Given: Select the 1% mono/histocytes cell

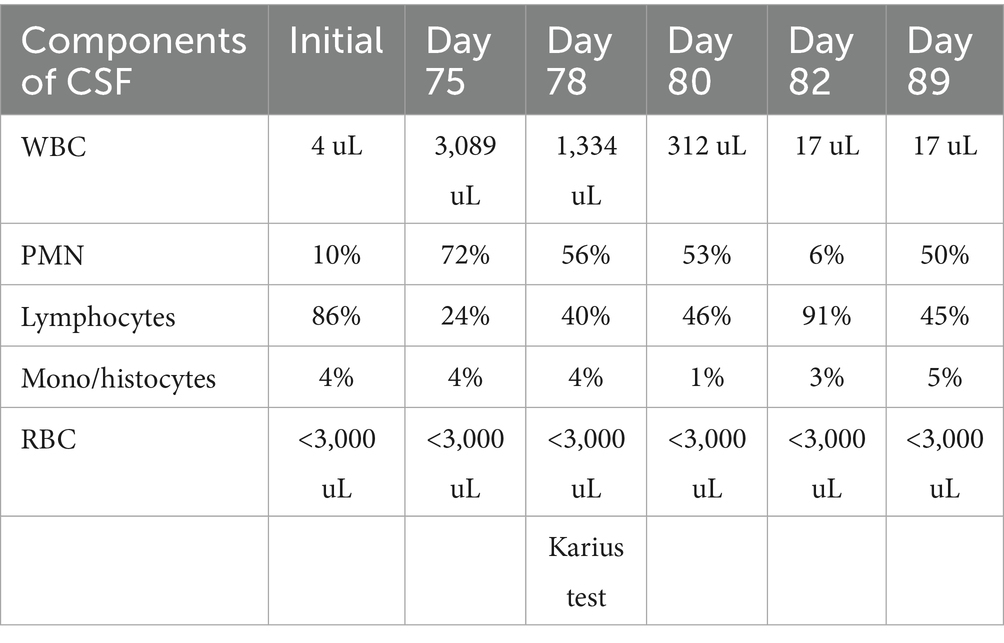Looking at the screenshot, I should (707, 378).
